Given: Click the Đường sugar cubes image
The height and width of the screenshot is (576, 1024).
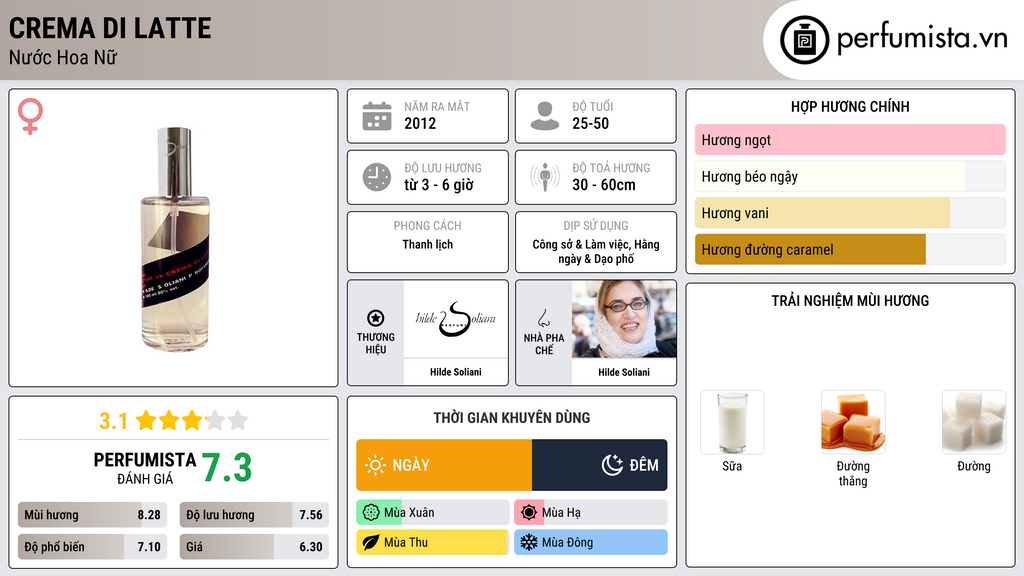Looking at the screenshot, I should tap(974, 422).
